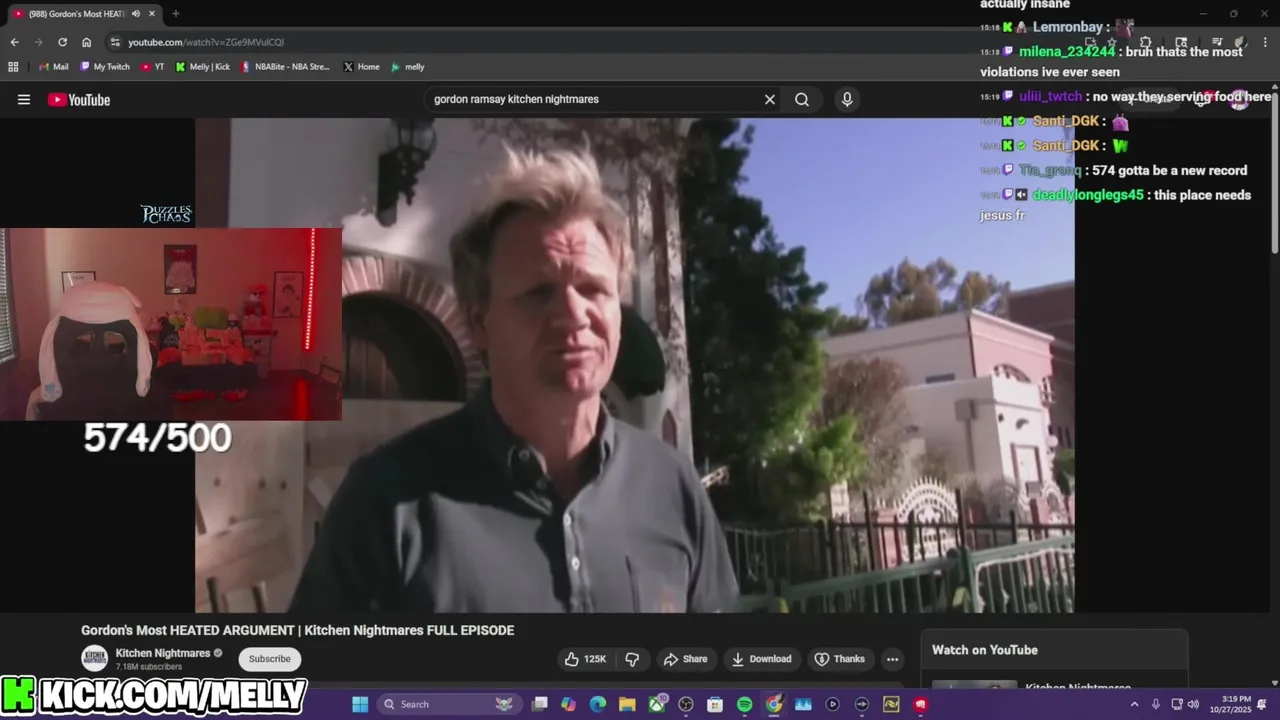The image size is (1280, 720).
Task: Open the bookmarks apps grid icon
Action: point(13,67)
